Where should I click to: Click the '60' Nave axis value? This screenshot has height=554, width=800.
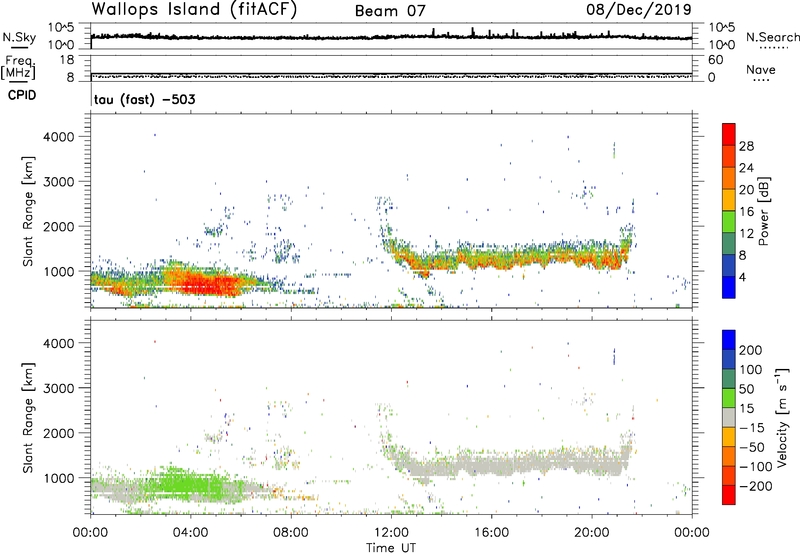715,60
